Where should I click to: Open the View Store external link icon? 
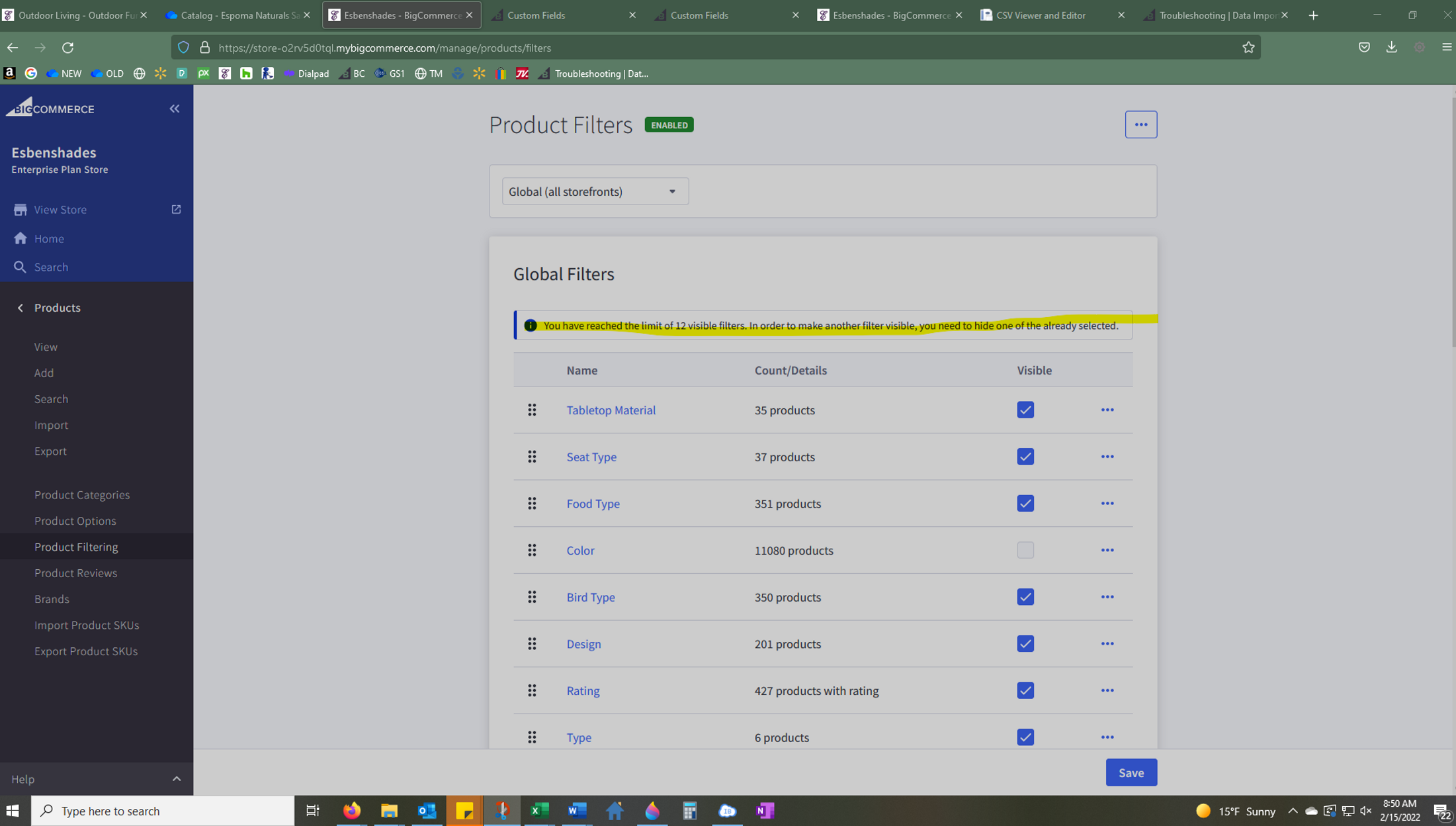(176, 209)
